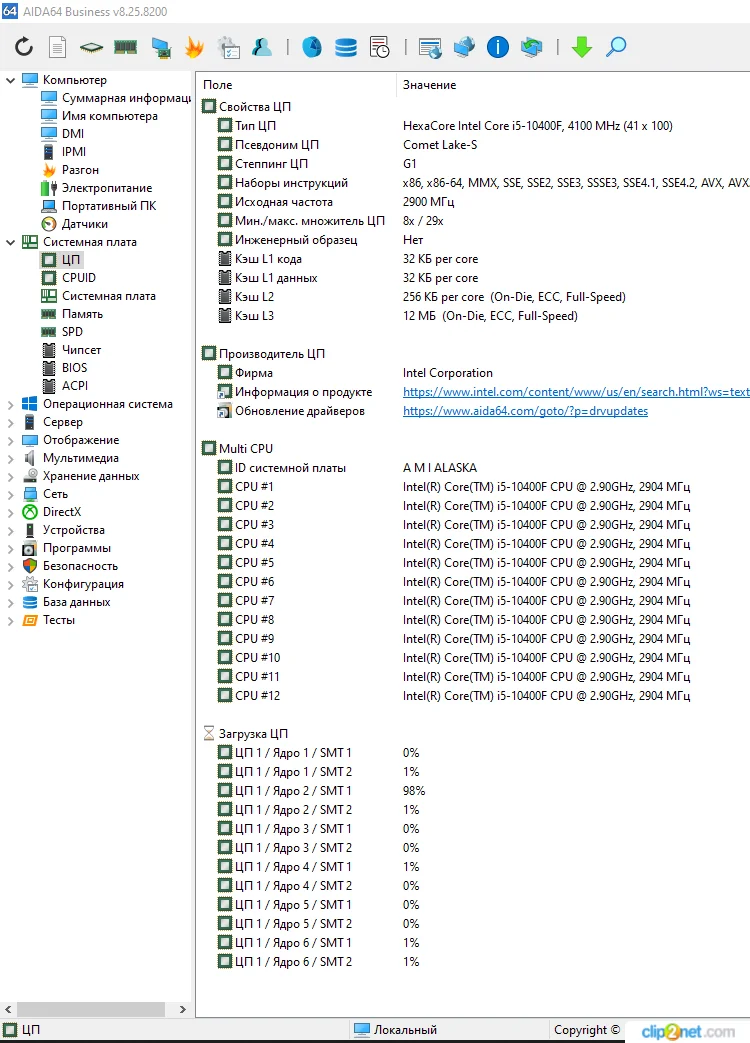This screenshot has height=1043, width=750.
Task: Expand the Операционная система node
Action: click(10, 404)
